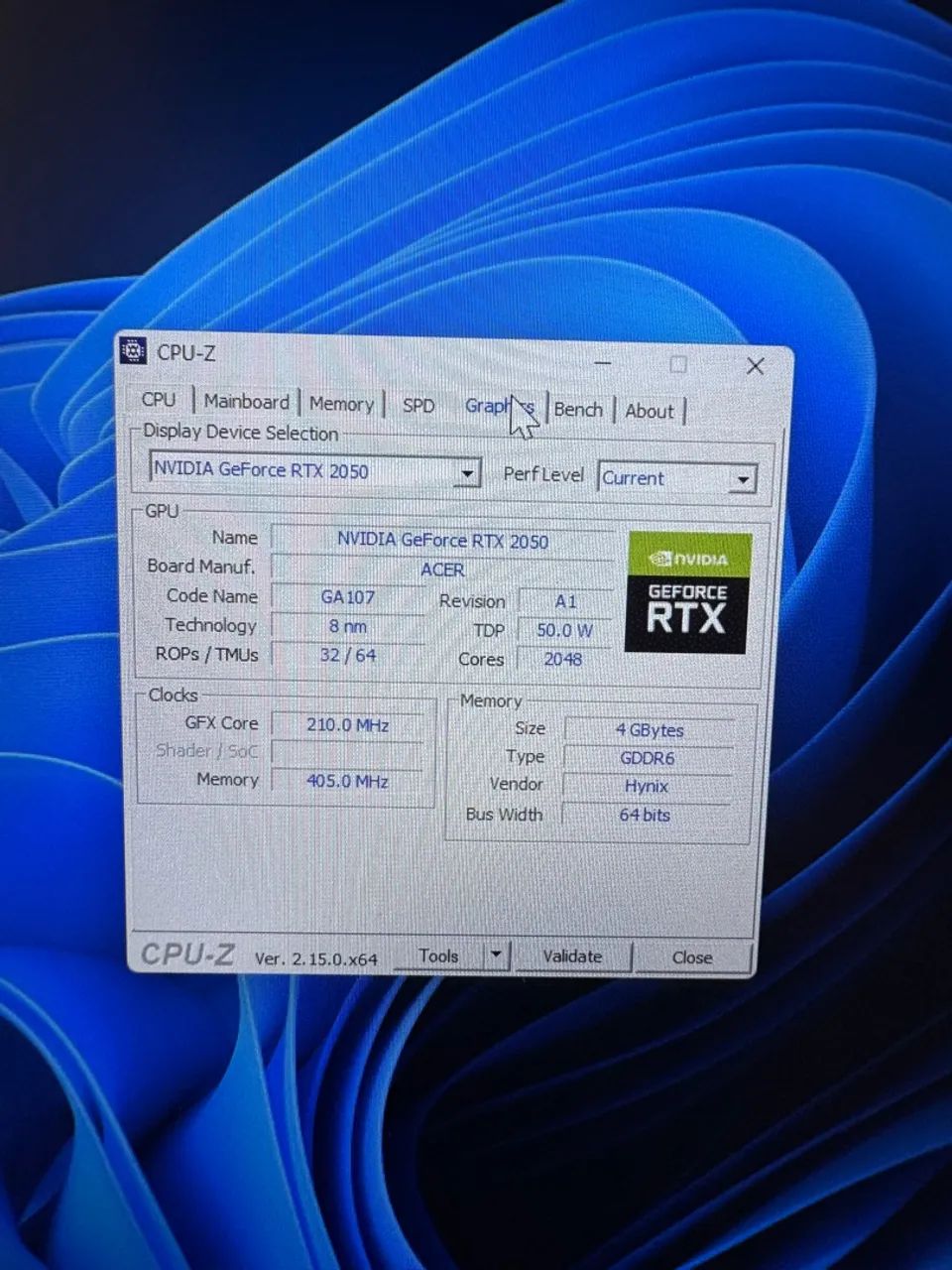Click the Board Manuf. value ACER
This screenshot has height=1270, width=952.
(442, 570)
